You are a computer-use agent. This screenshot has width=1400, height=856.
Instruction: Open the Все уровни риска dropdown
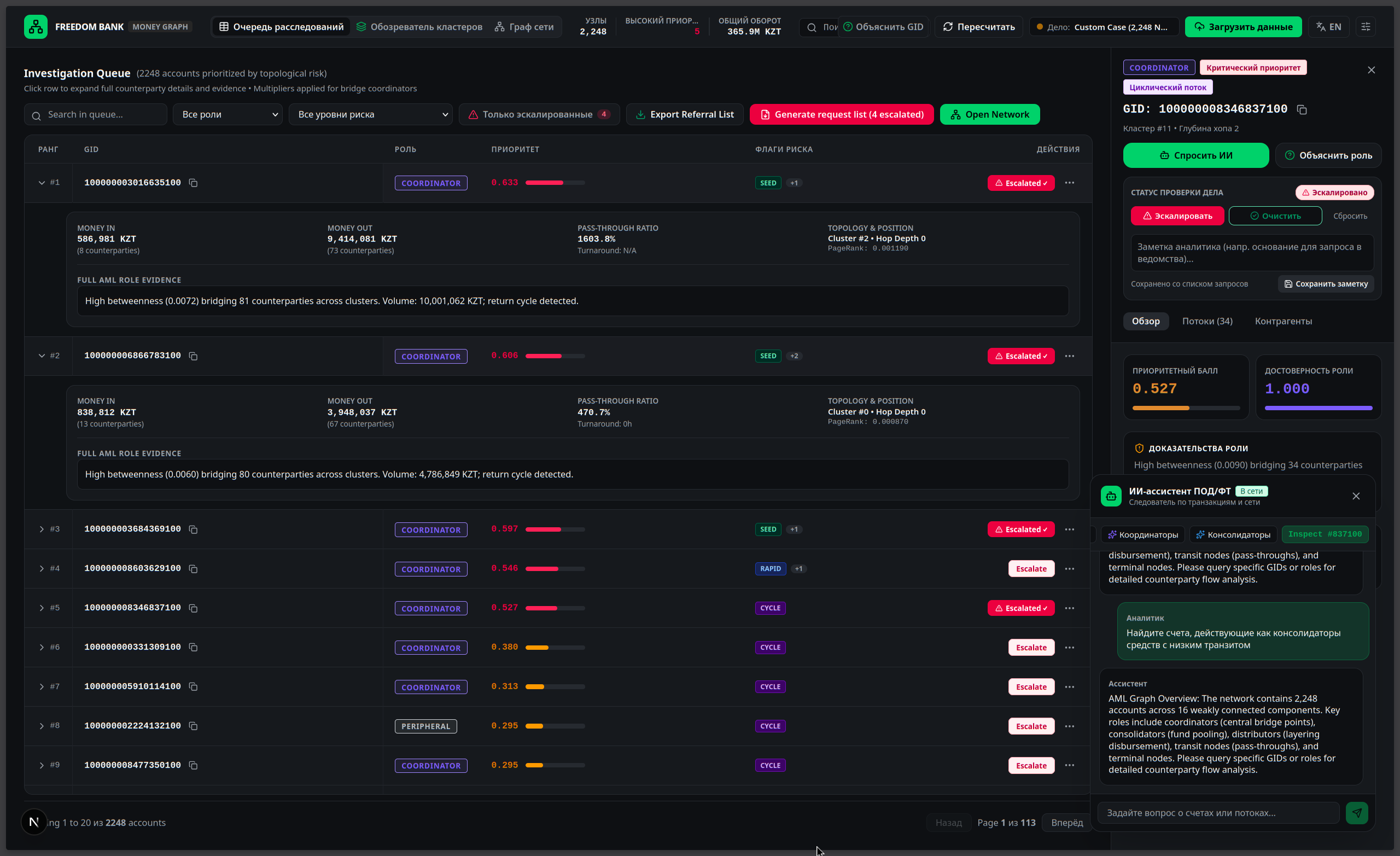pyautogui.click(x=370, y=114)
